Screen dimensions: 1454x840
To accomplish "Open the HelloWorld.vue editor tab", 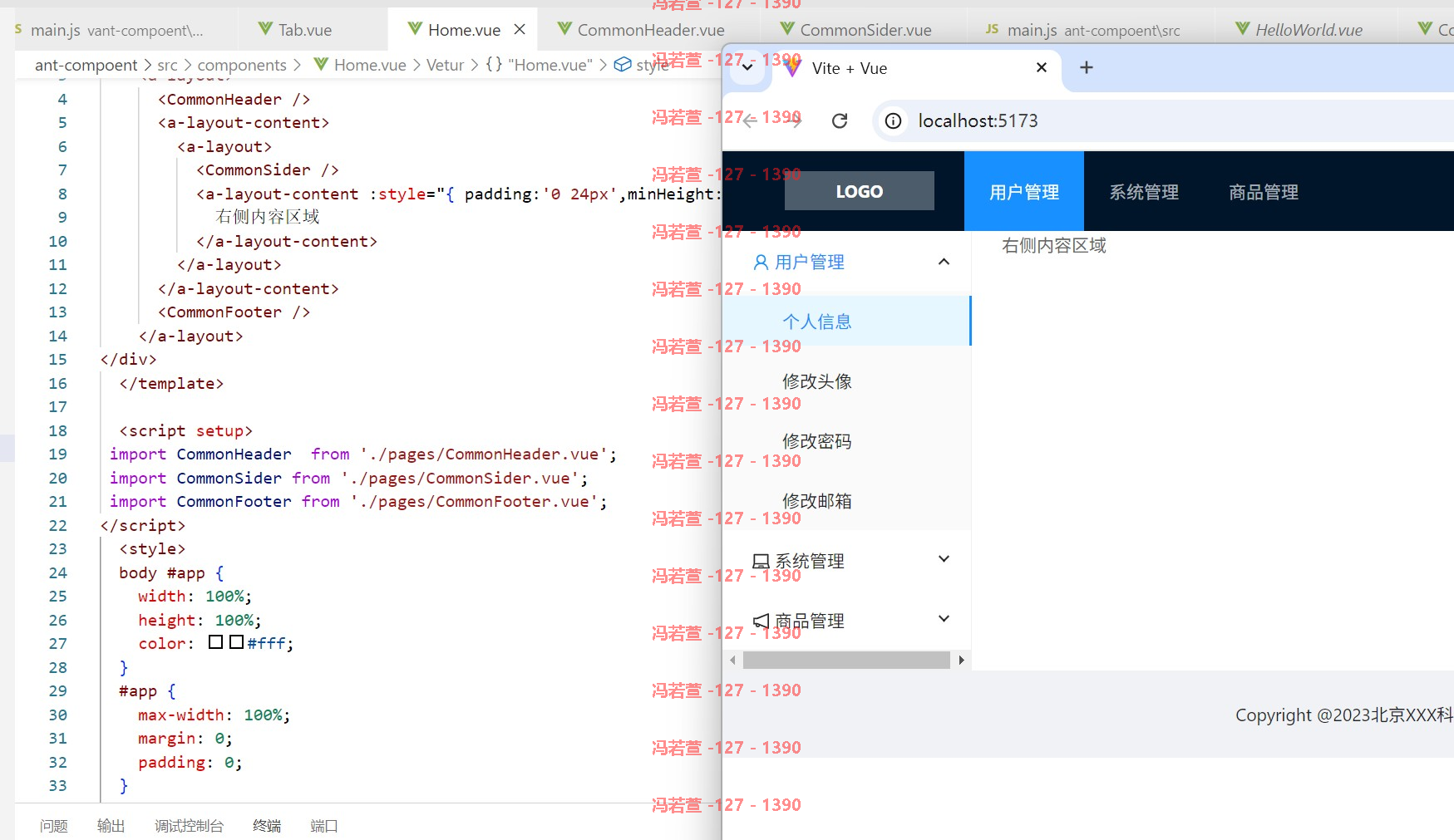I will point(1309,30).
